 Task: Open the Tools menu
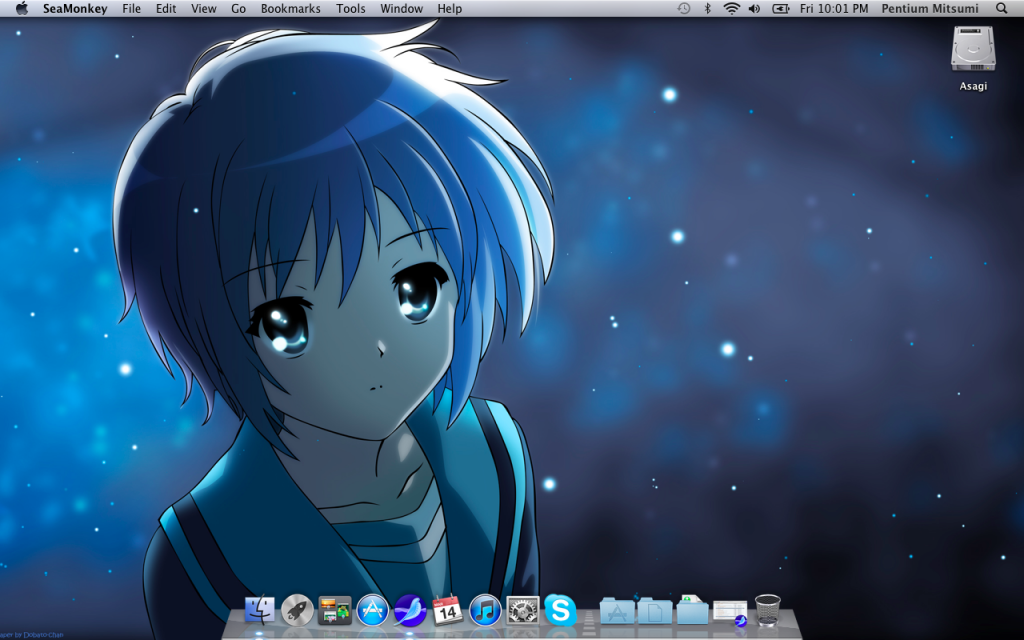click(351, 8)
